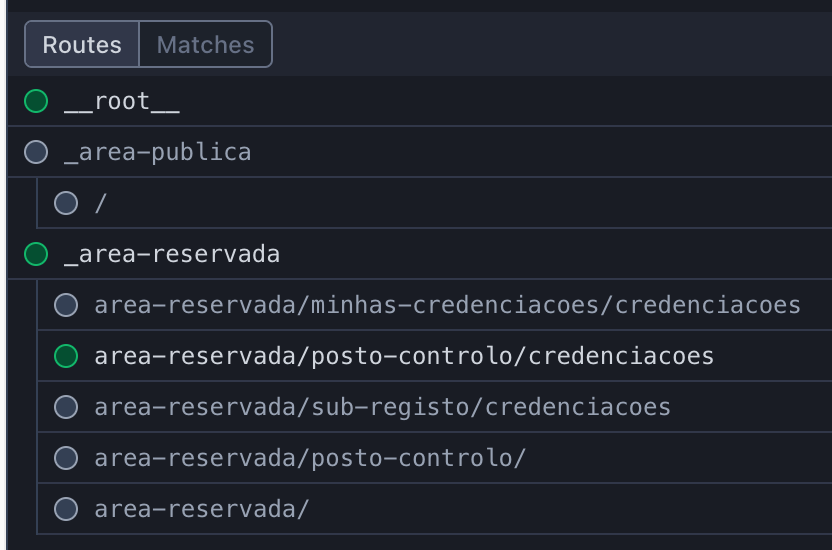
Task: Open area-reservada/sub-registo/credenciacoes route details
Action: (x=382, y=407)
